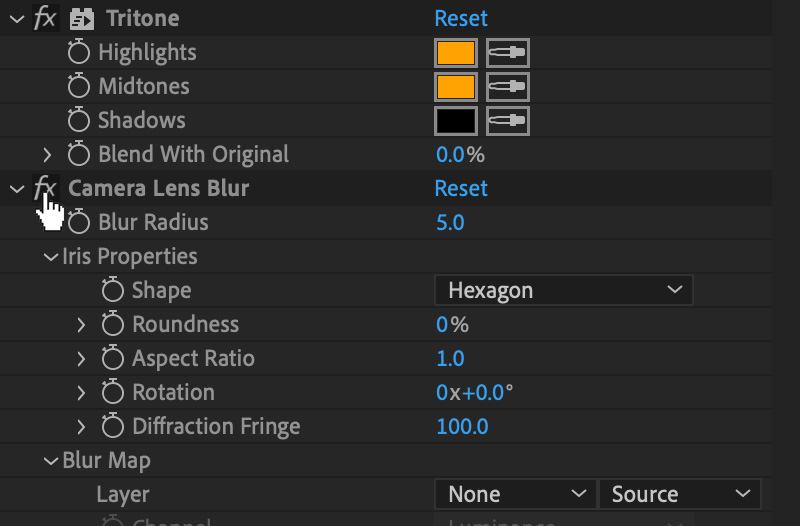
Task: Open the Blur Map Layer None dropdown
Action: [515, 494]
